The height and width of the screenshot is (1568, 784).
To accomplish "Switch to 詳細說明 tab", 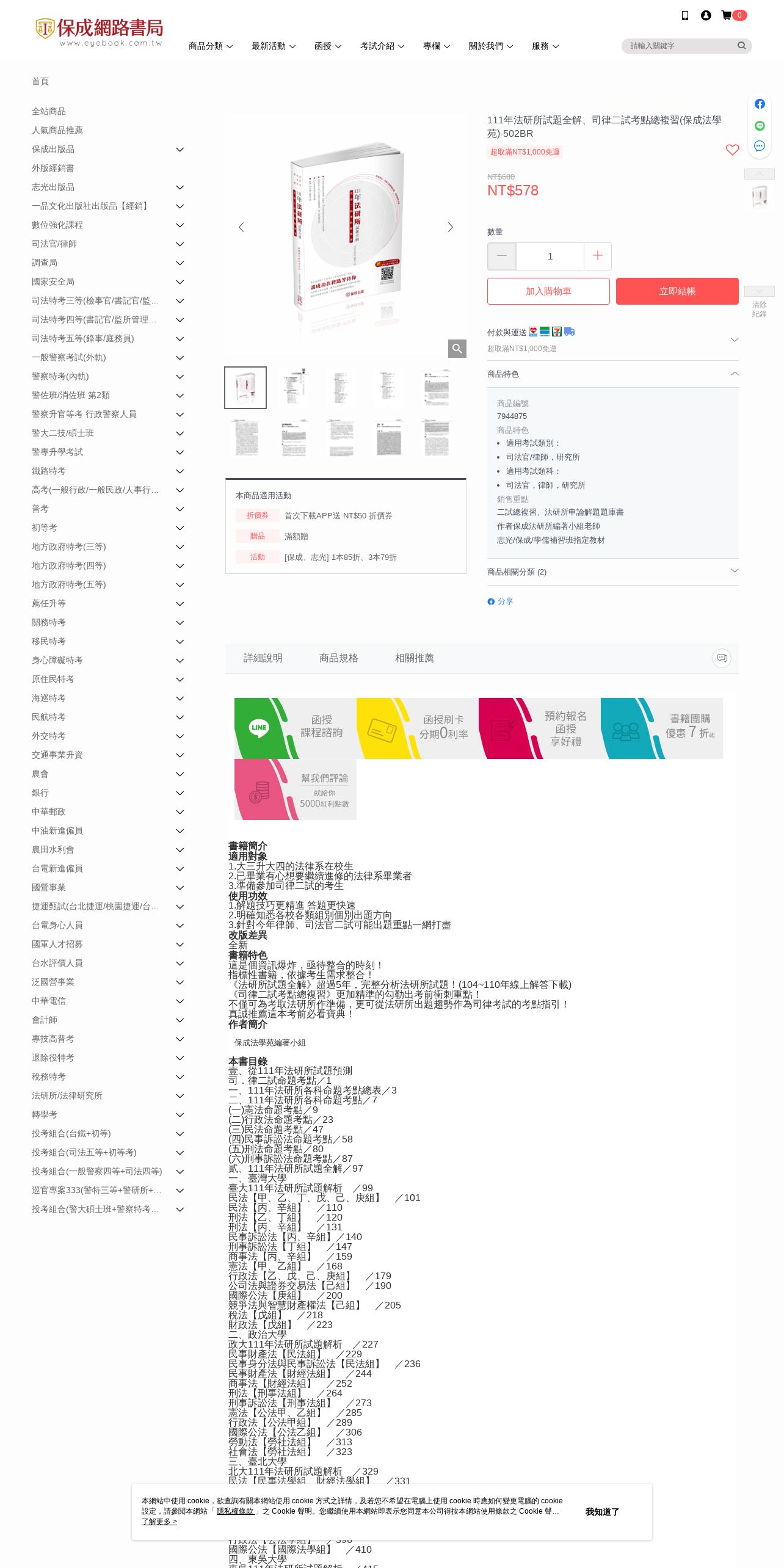I will point(263,658).
